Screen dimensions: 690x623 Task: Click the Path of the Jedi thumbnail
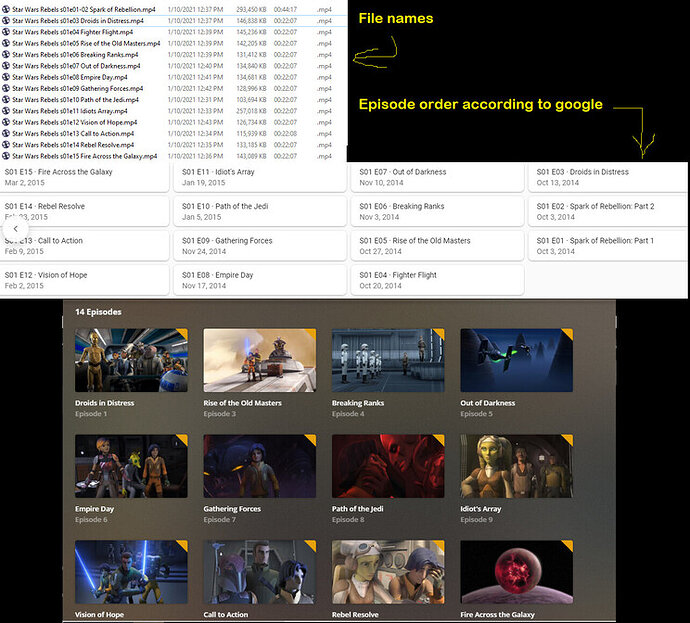[x=388, y=466]
